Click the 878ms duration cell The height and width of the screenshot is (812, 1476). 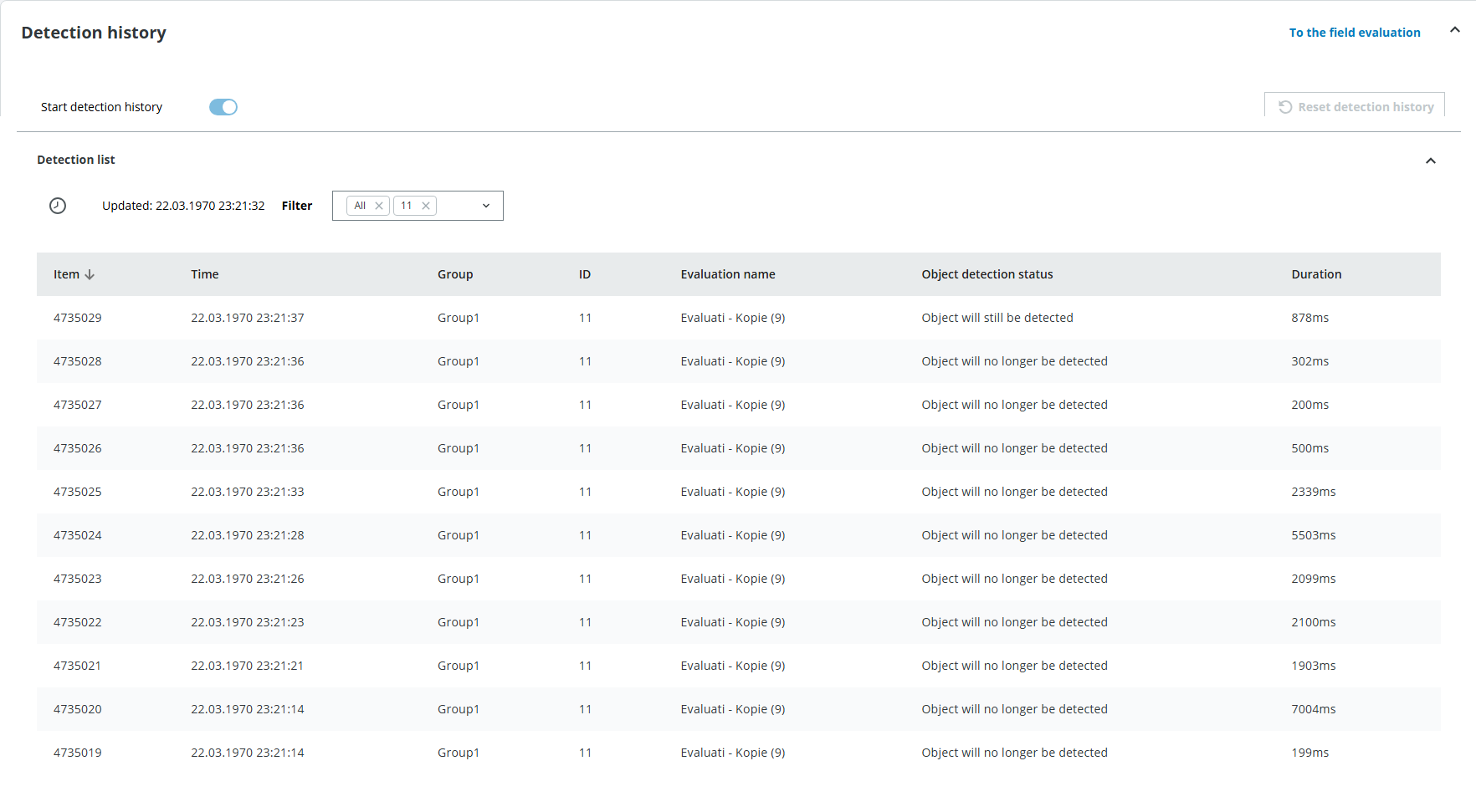[1310, 318]
